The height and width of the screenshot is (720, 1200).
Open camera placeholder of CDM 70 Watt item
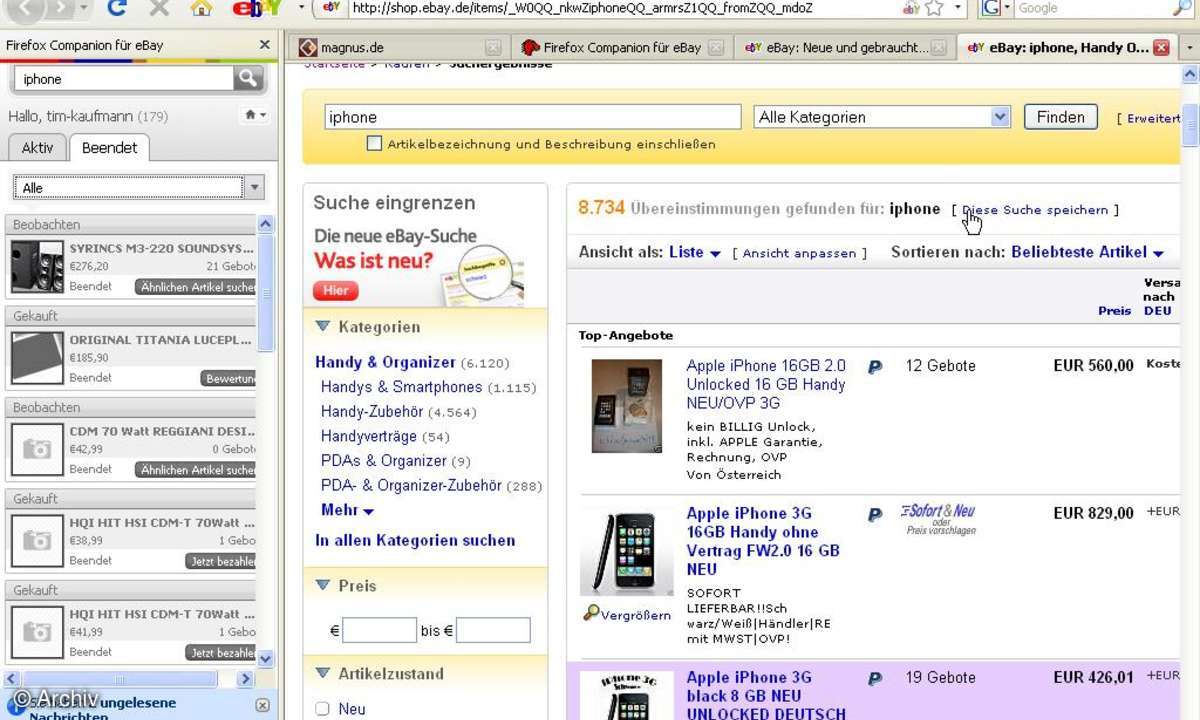(x=37, y=450)
